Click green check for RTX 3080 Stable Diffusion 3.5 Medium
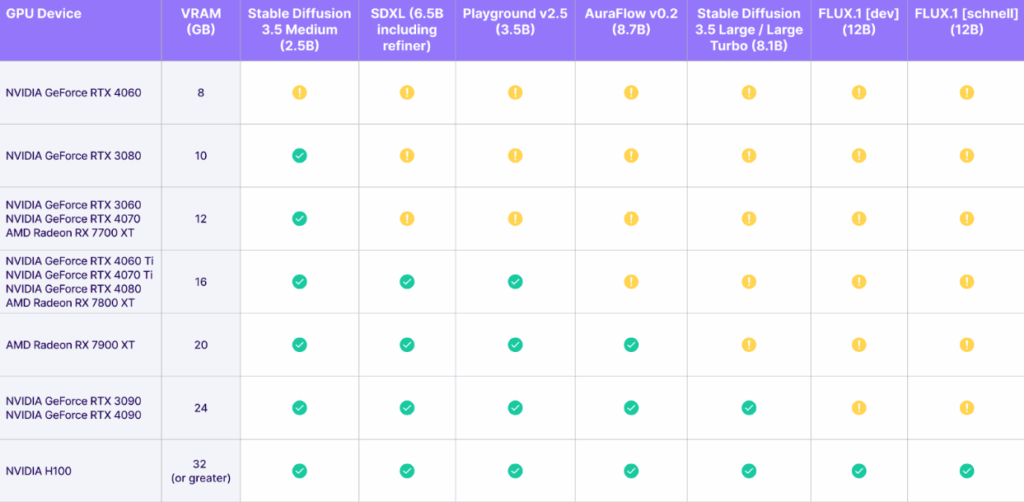The image size is (1024, 502). (299, 155)
